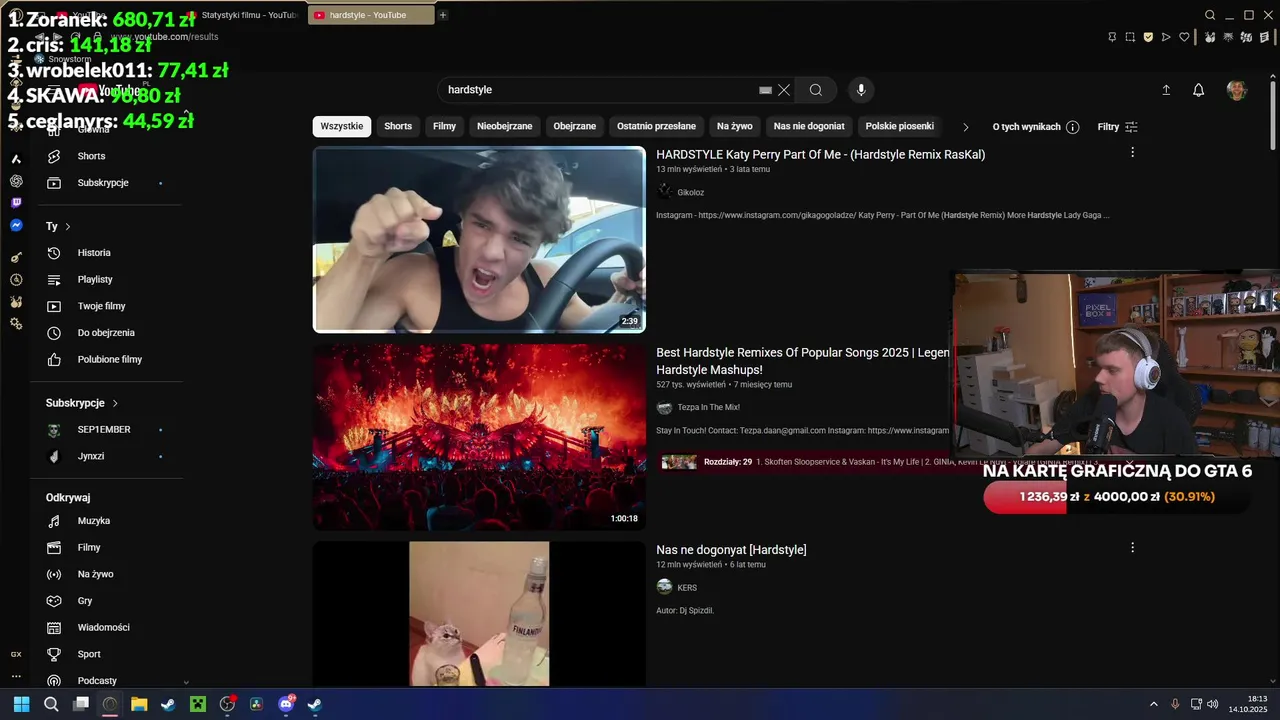This screenshot has width=1280, height=720.
Task: Select the 'Wszystkie' filter chip
Action: pos(342,126)
